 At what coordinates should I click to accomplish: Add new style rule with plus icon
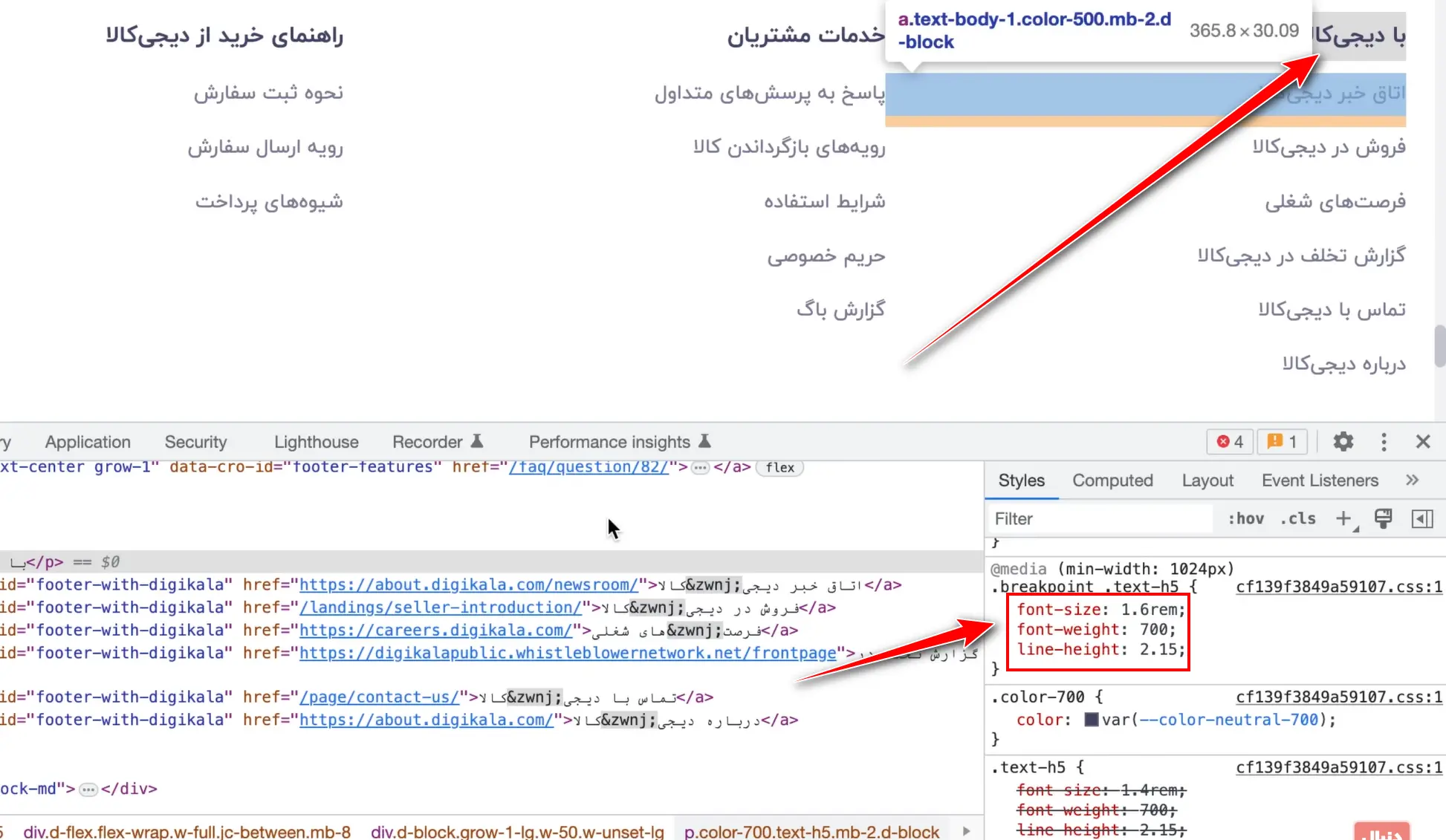[x=1343, y=518]
